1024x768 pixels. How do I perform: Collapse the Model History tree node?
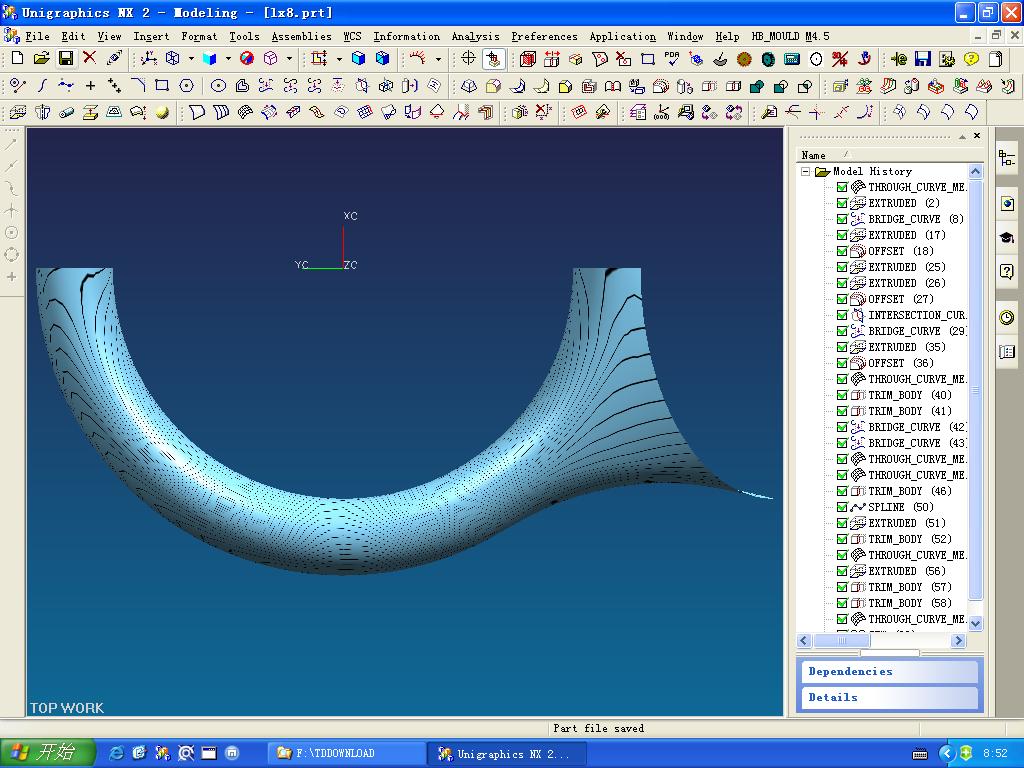(x=806, y=171)
